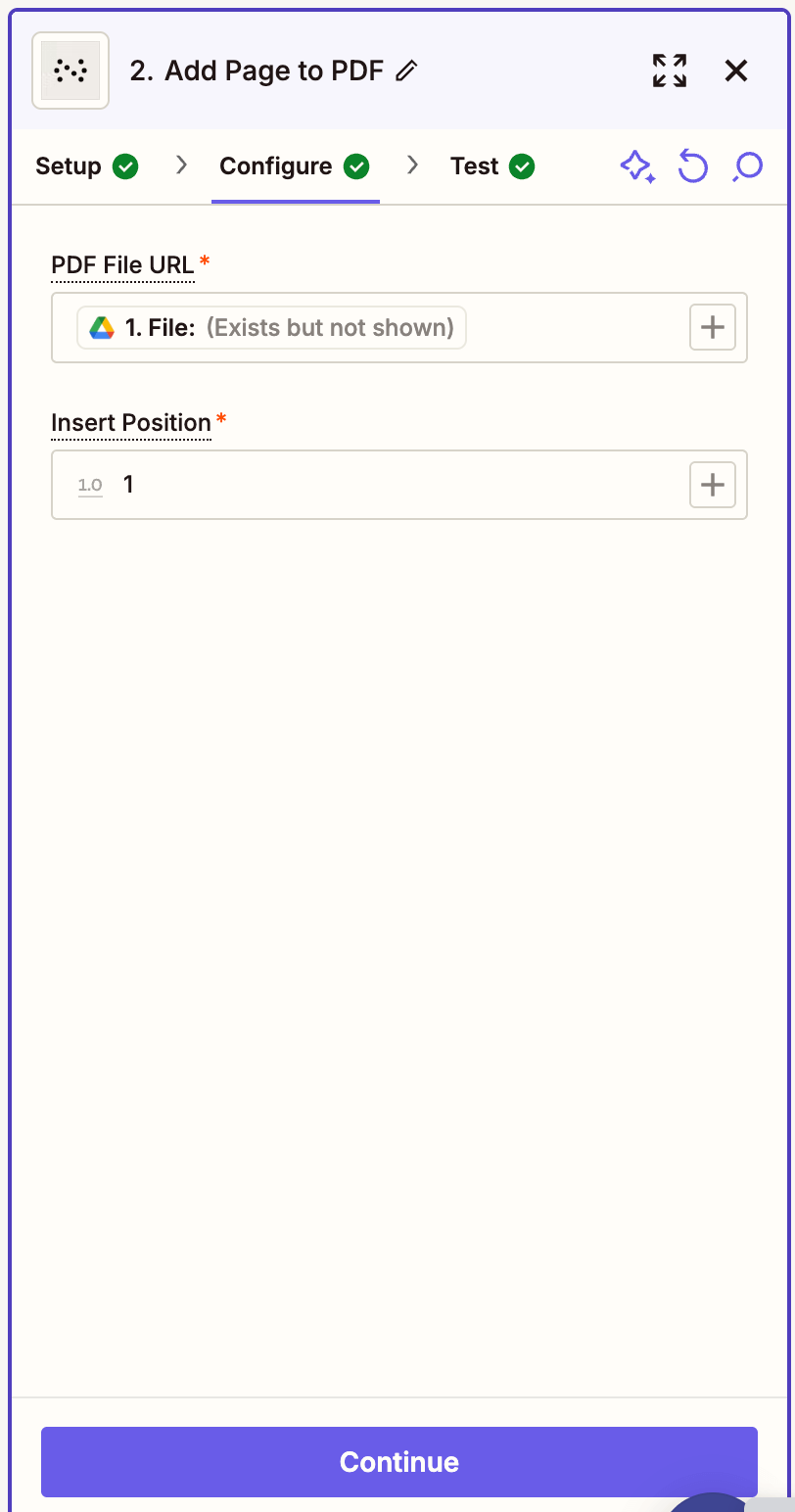This screenshot has width=795, height=1512.
Task: Click the number type indicator in Insert Position
Action: [x=89, y=484]
